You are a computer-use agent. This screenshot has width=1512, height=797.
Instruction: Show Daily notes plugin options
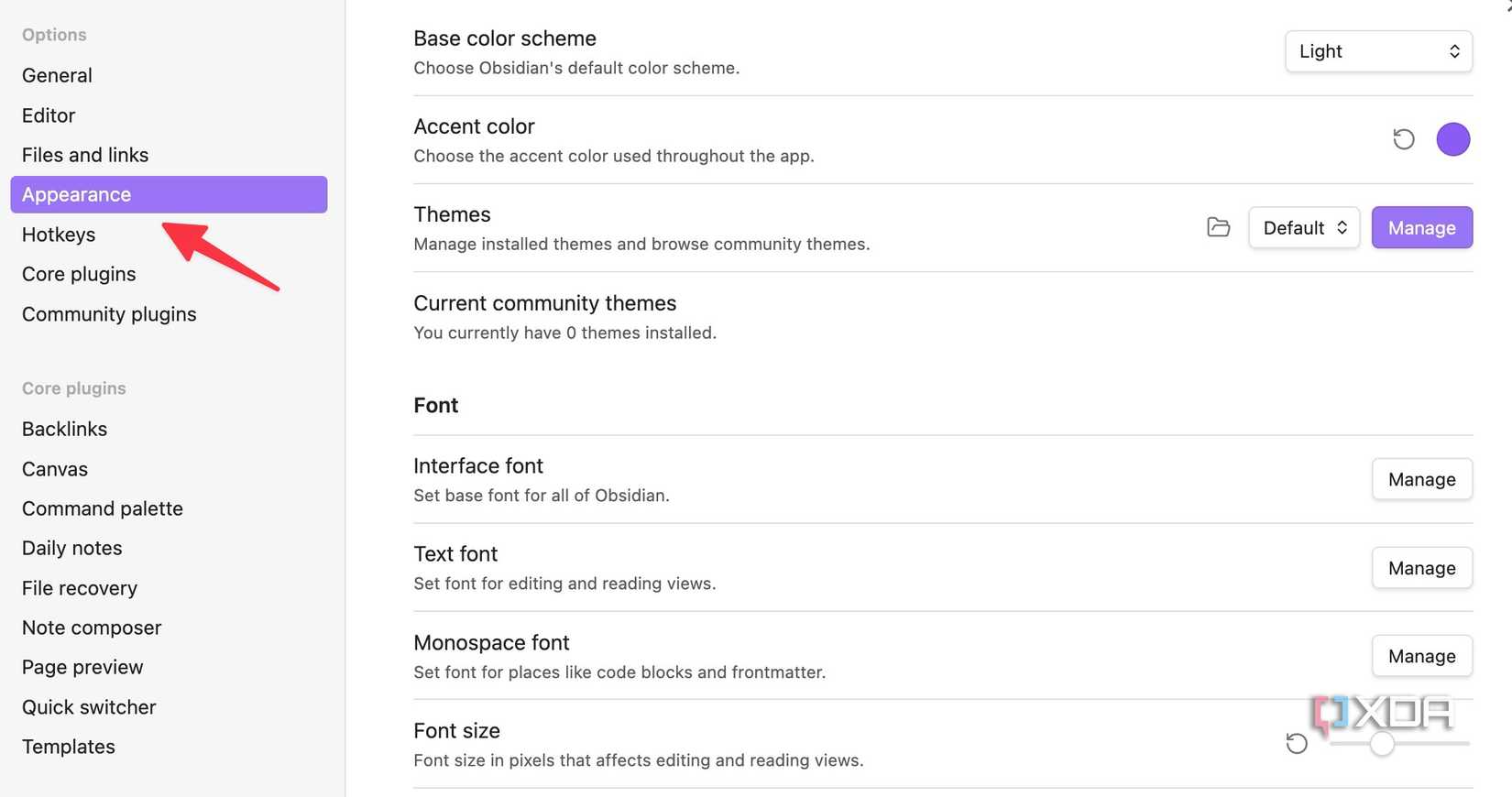(x=71, y=548)
